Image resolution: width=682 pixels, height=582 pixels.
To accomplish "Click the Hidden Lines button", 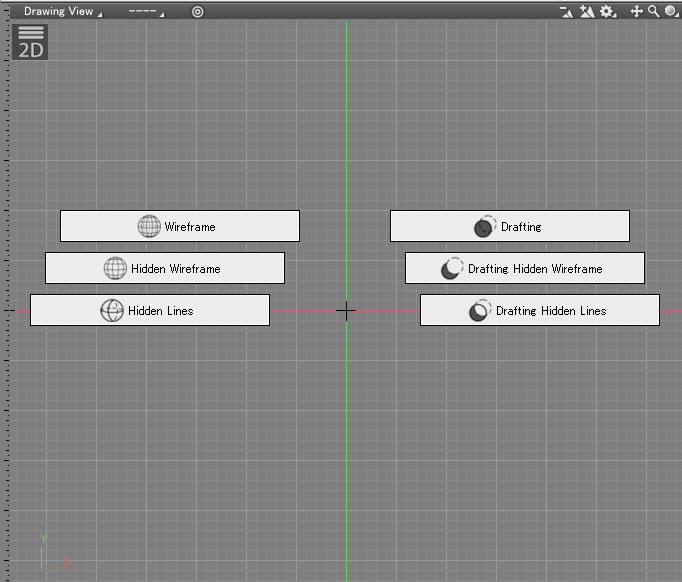I will pyautogui.click(x=150, y=310).
